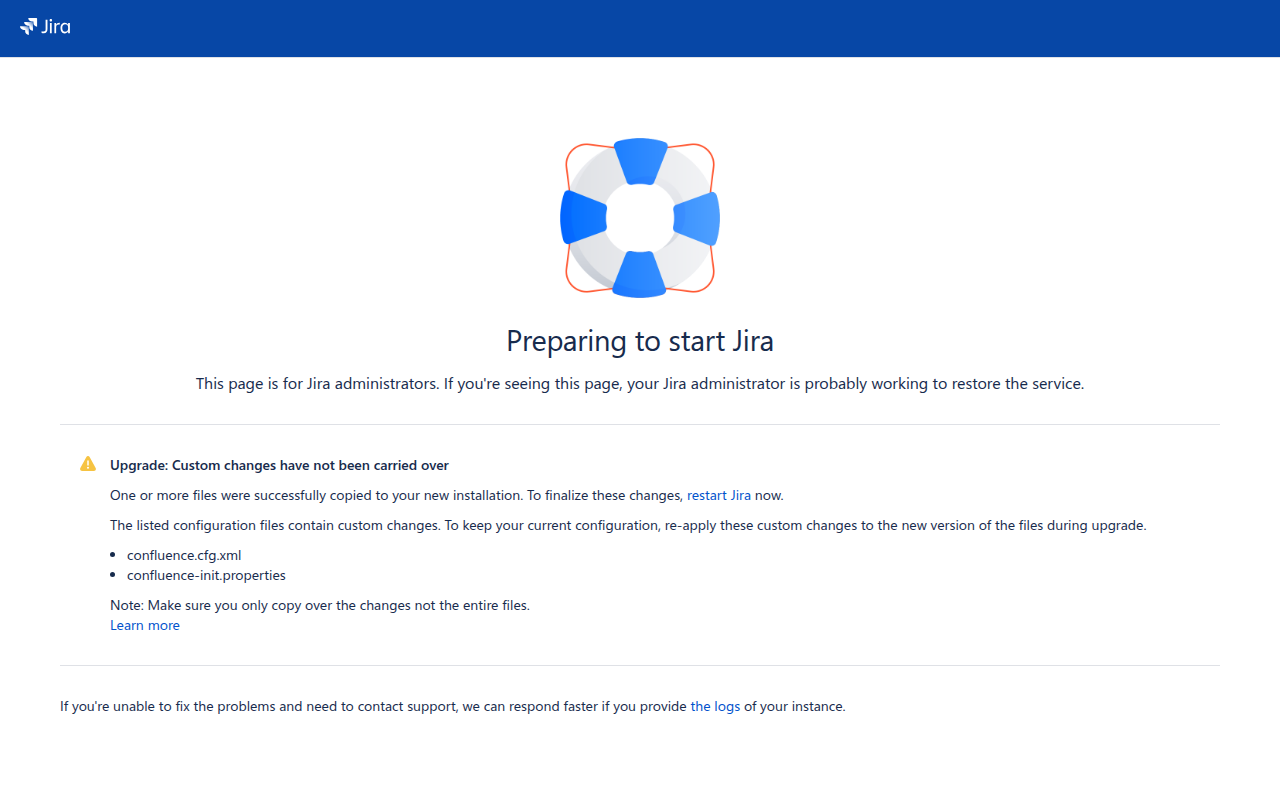Click the yellow warning triangle icon
Screen dimensions: 1280x800
click(x=88, y=464)
